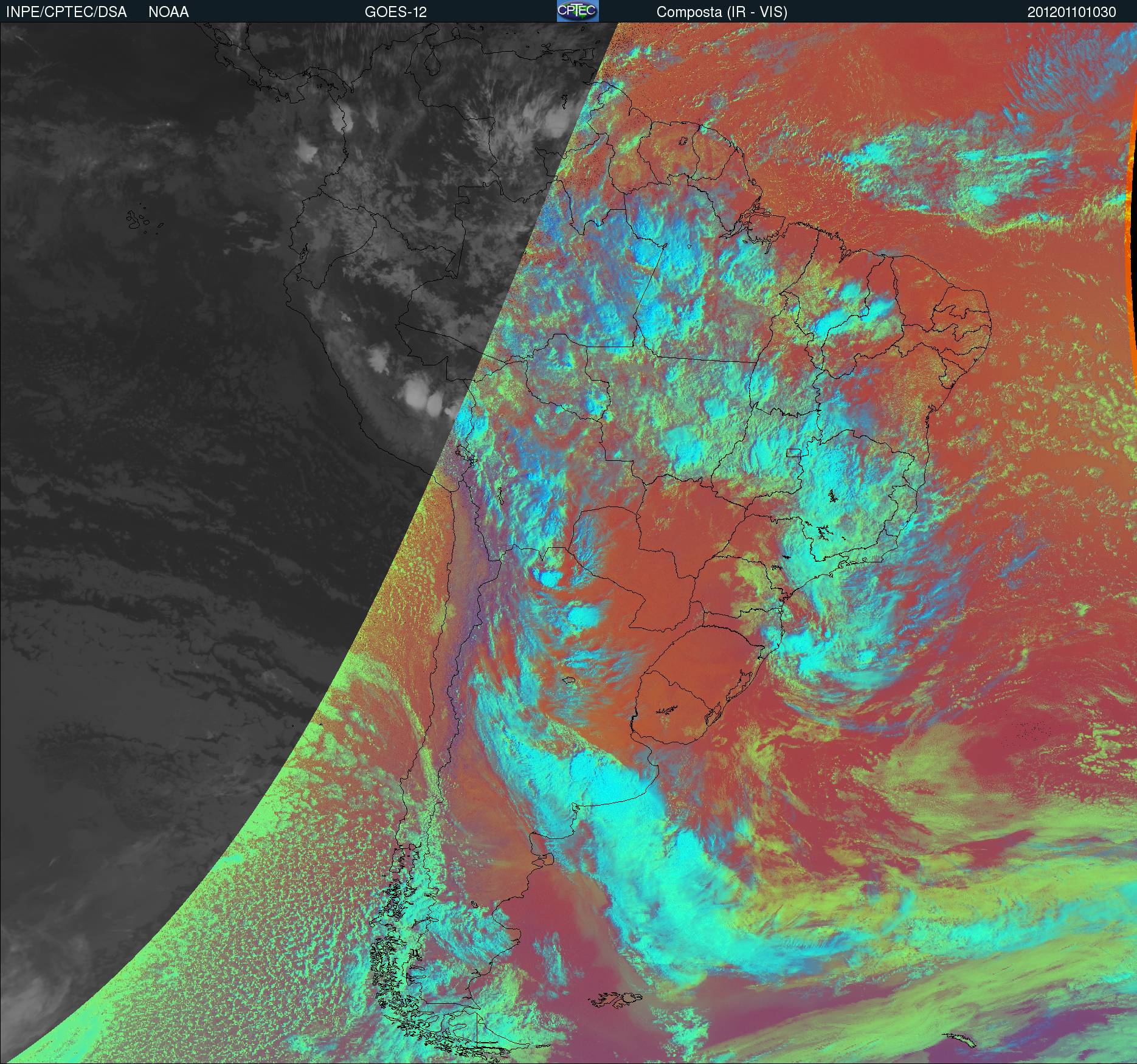Select the Composta (IR - VIS) label

point(722,12)
